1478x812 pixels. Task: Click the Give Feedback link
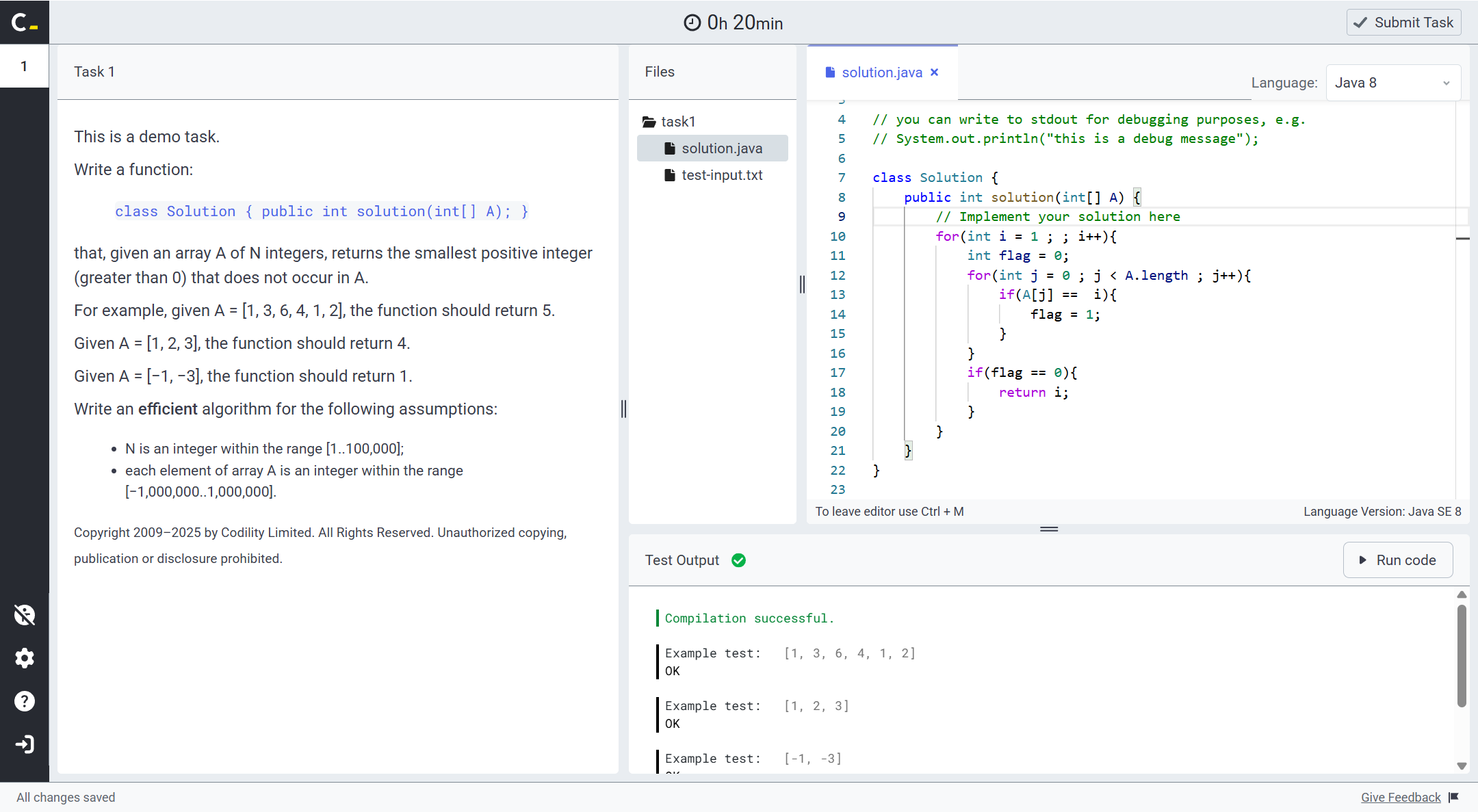[x=1401, y=797]
